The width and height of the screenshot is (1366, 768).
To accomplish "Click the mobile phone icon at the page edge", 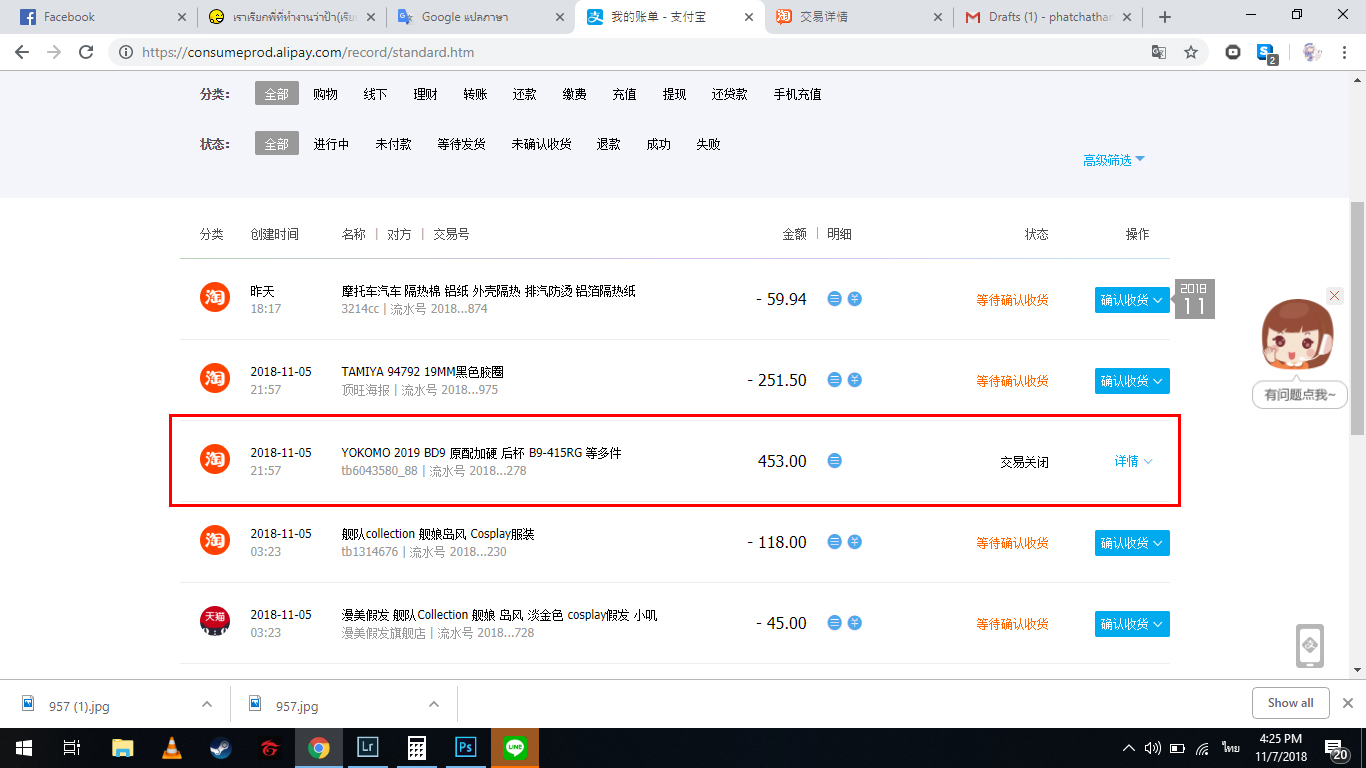I will (1310, 646).
